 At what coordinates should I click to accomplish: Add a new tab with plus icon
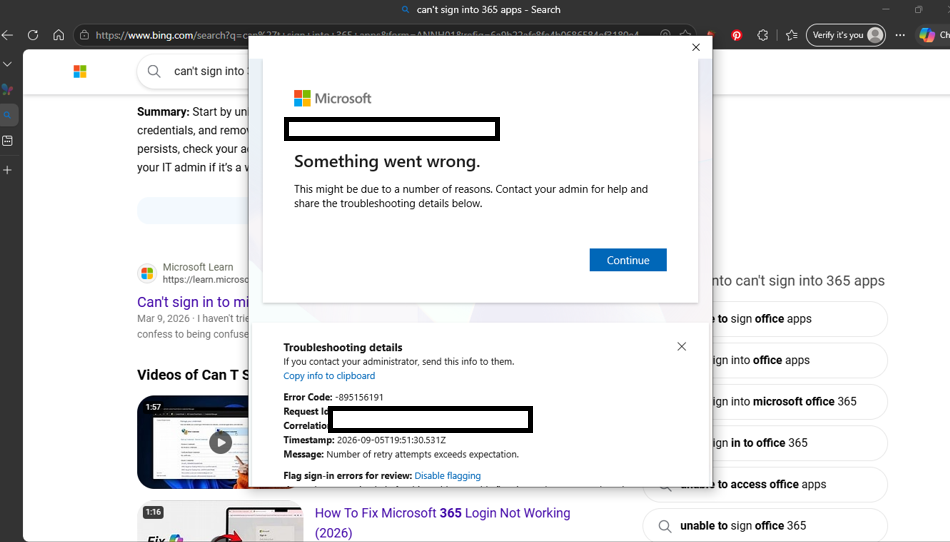[x=7, y=170]
